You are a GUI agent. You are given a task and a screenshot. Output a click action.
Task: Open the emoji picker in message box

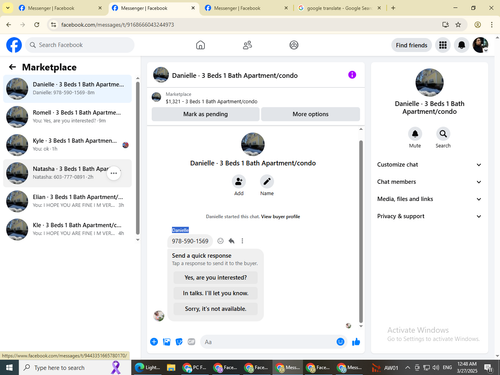(x=340, y=342)
